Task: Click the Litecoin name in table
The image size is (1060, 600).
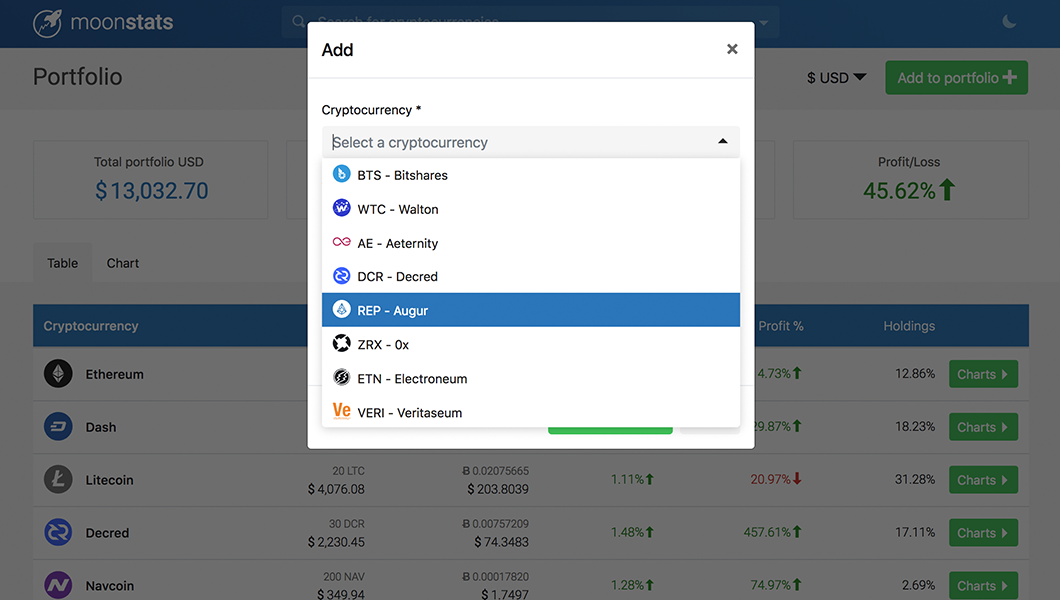Action: click(110, 480)
